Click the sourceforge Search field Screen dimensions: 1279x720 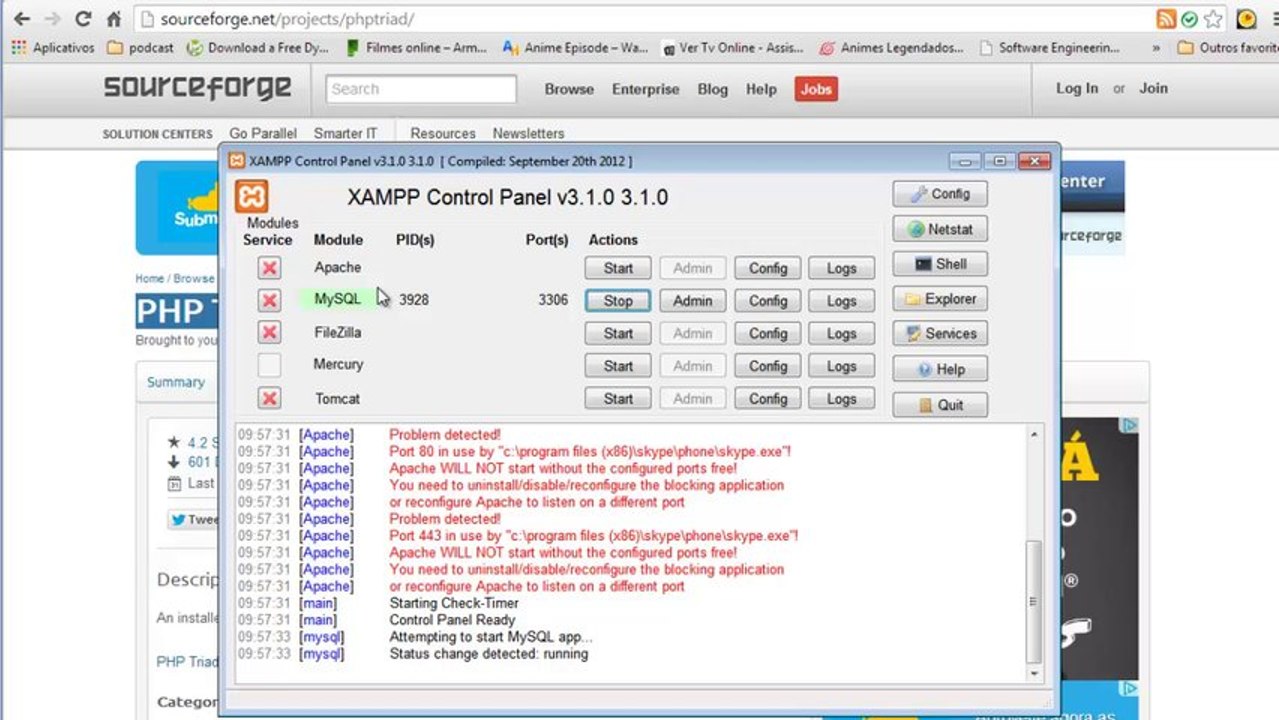tap(421, 89)
